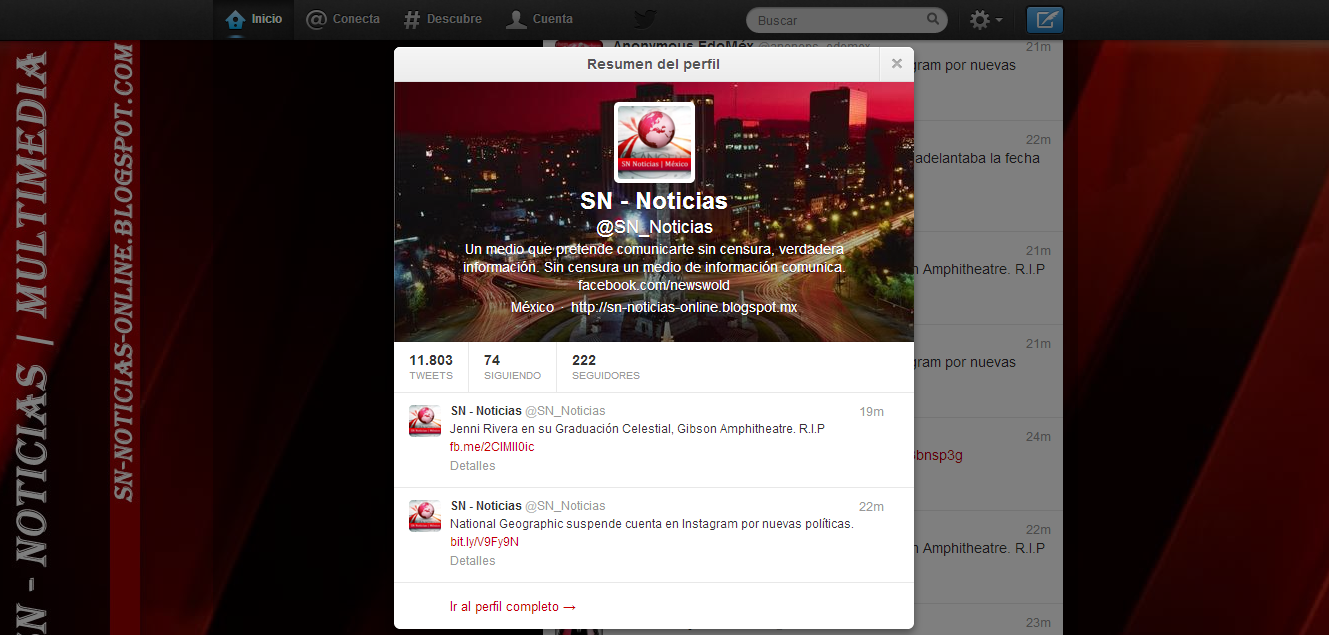Select the Jenni Rivera tweet text
1329x635 pixels.
click(637, 429)
